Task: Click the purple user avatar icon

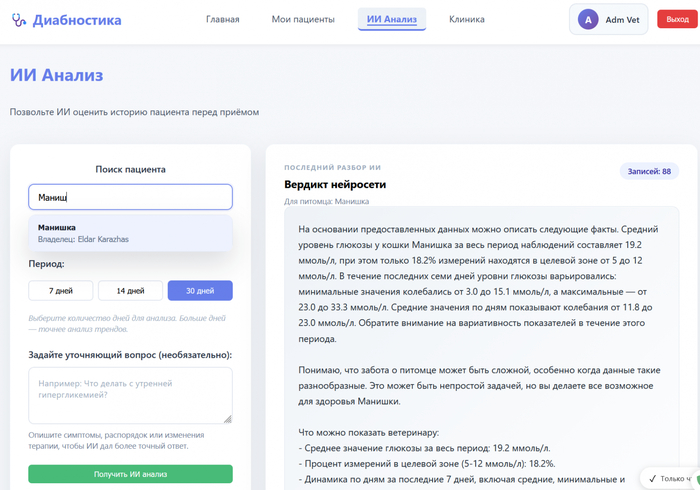Action: pos(589,19)
